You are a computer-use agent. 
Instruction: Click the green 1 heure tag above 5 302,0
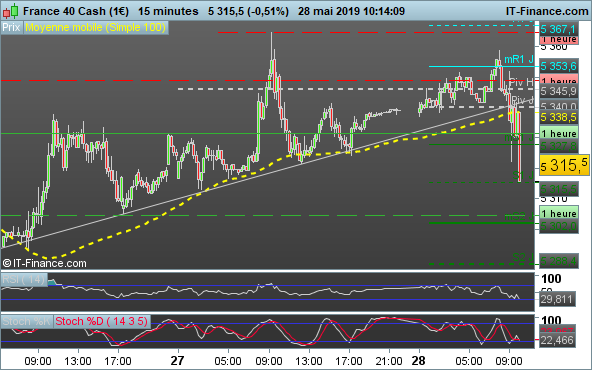(559, 213)
